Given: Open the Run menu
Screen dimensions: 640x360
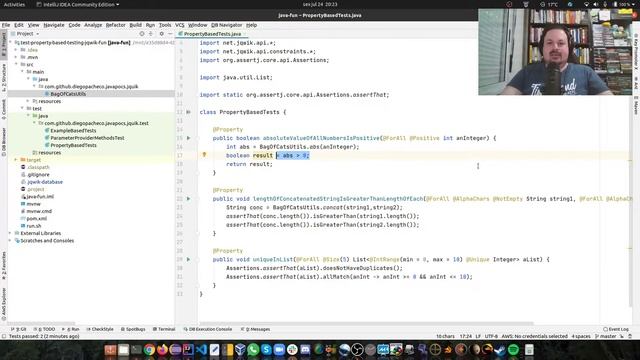Looking at the screenshot, I should [150, 25].
